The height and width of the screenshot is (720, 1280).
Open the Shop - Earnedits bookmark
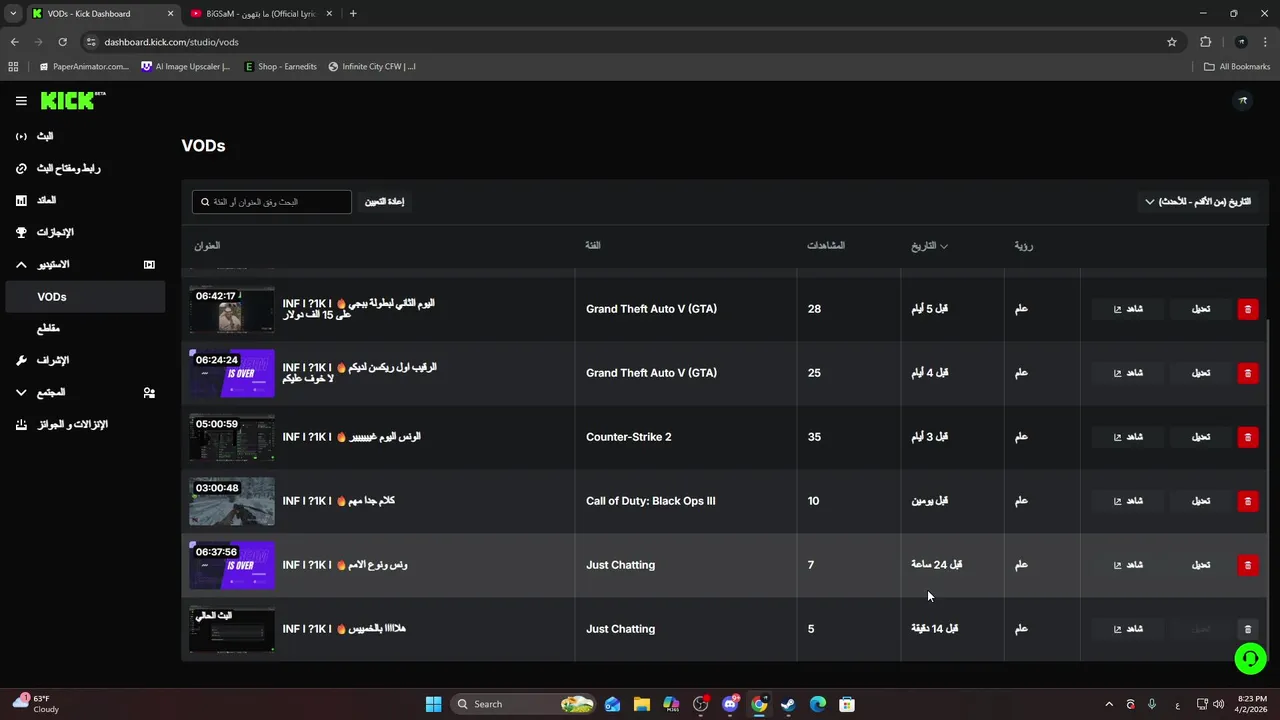coord(281,67)
